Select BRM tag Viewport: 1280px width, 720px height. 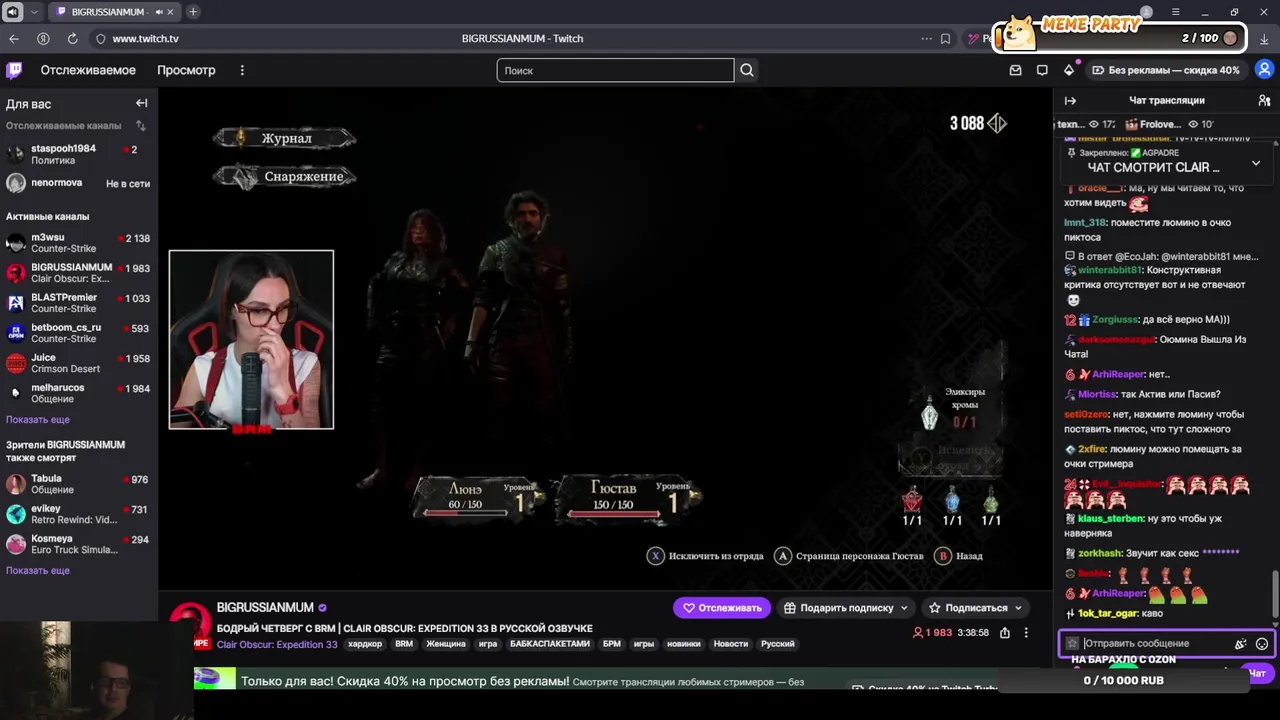coord(404,644)
